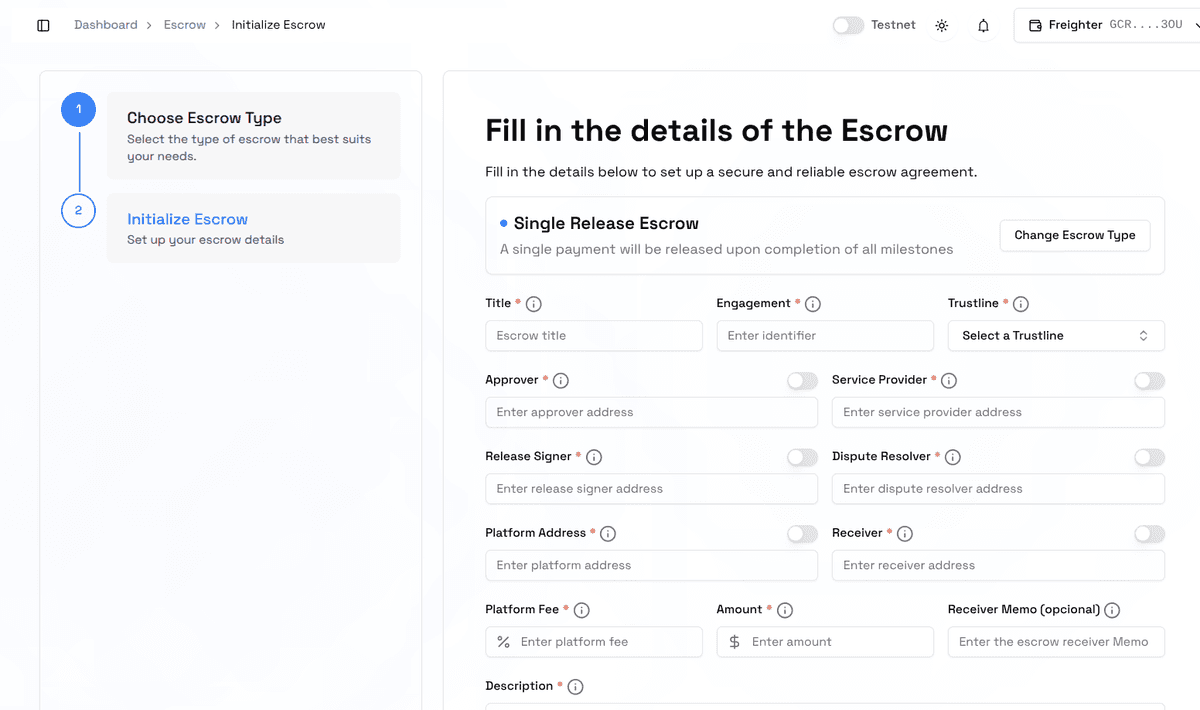Screen dimensions: 1200x710
Task: Toggle the switch beside Approver
Action: click(x=802, y=380)
